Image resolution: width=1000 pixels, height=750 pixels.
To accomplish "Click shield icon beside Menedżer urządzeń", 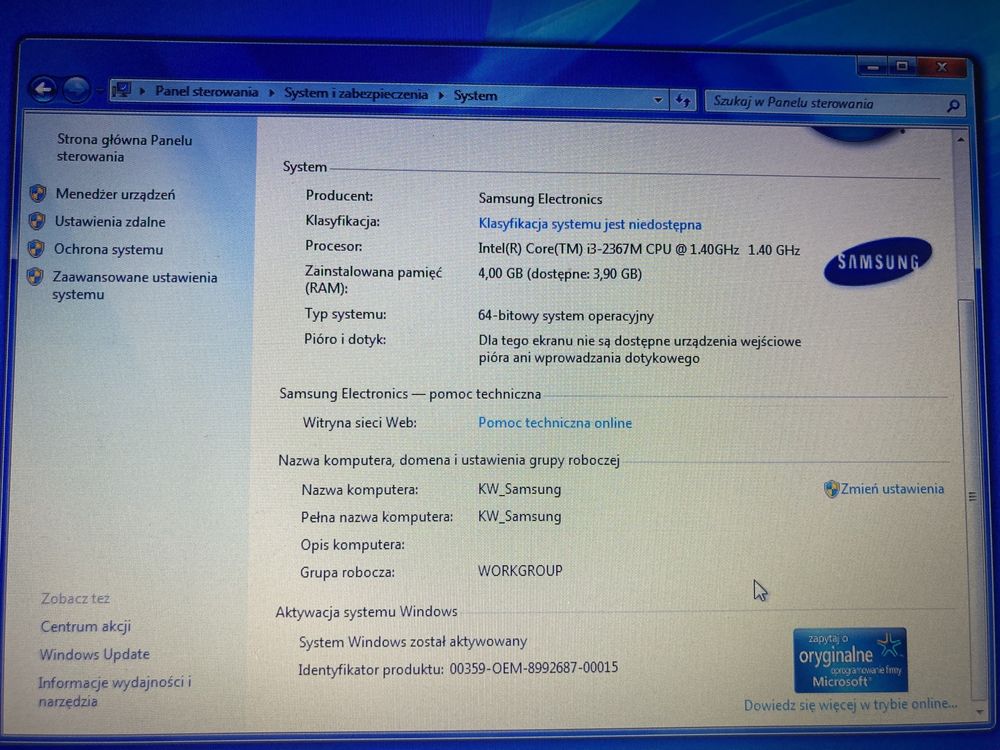I will pos(38,193).
